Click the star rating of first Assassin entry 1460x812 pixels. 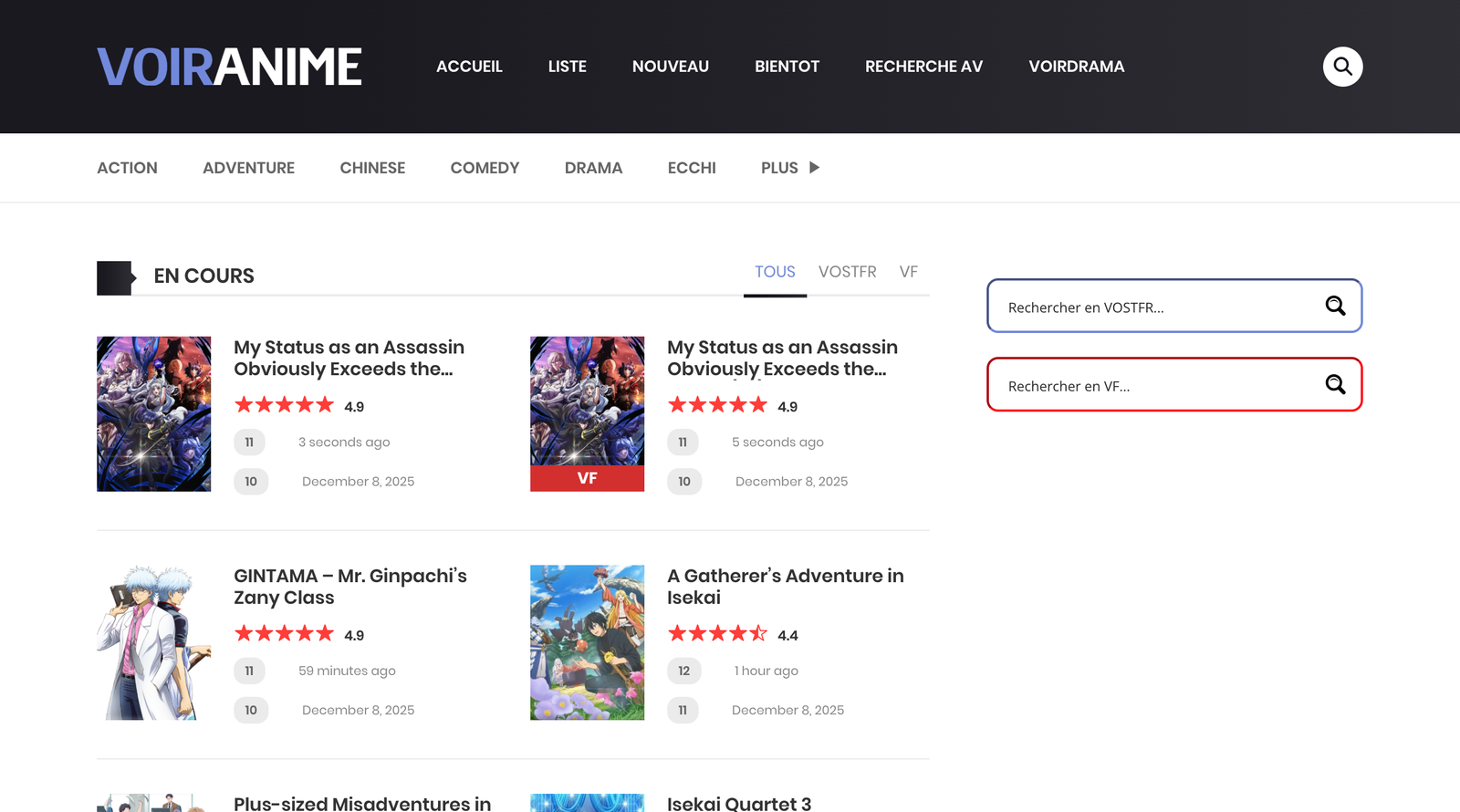coord(284,405)
